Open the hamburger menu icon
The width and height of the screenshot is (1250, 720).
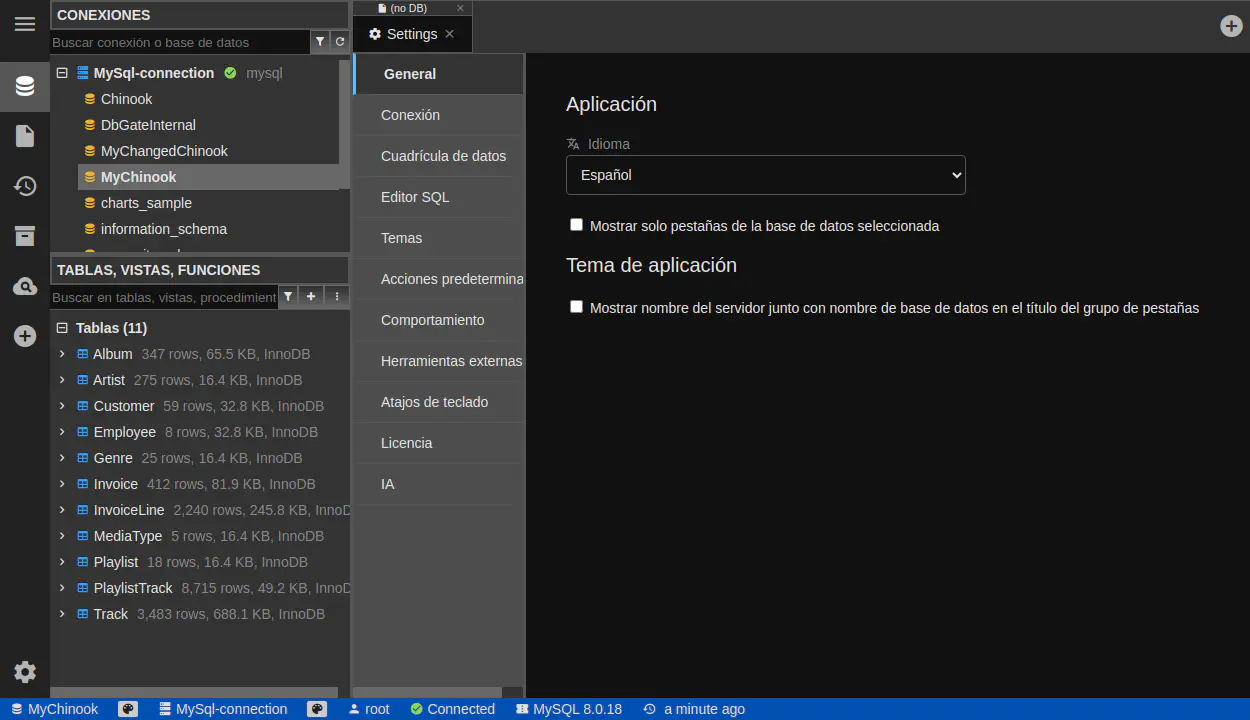(x=25, y=24)
